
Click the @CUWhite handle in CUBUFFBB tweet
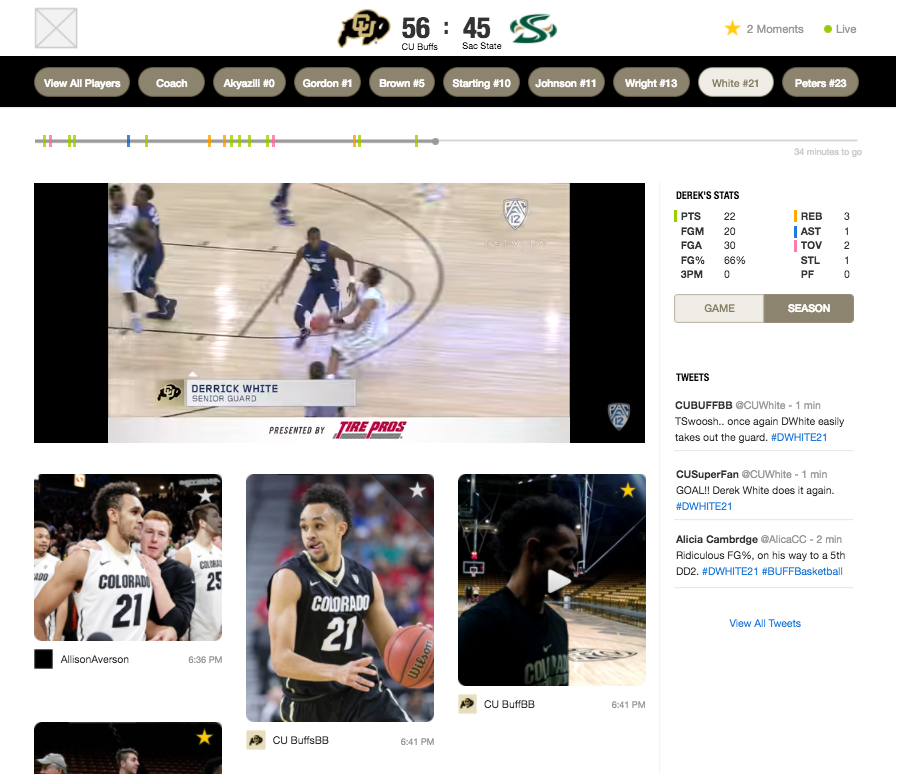(760, 405)
